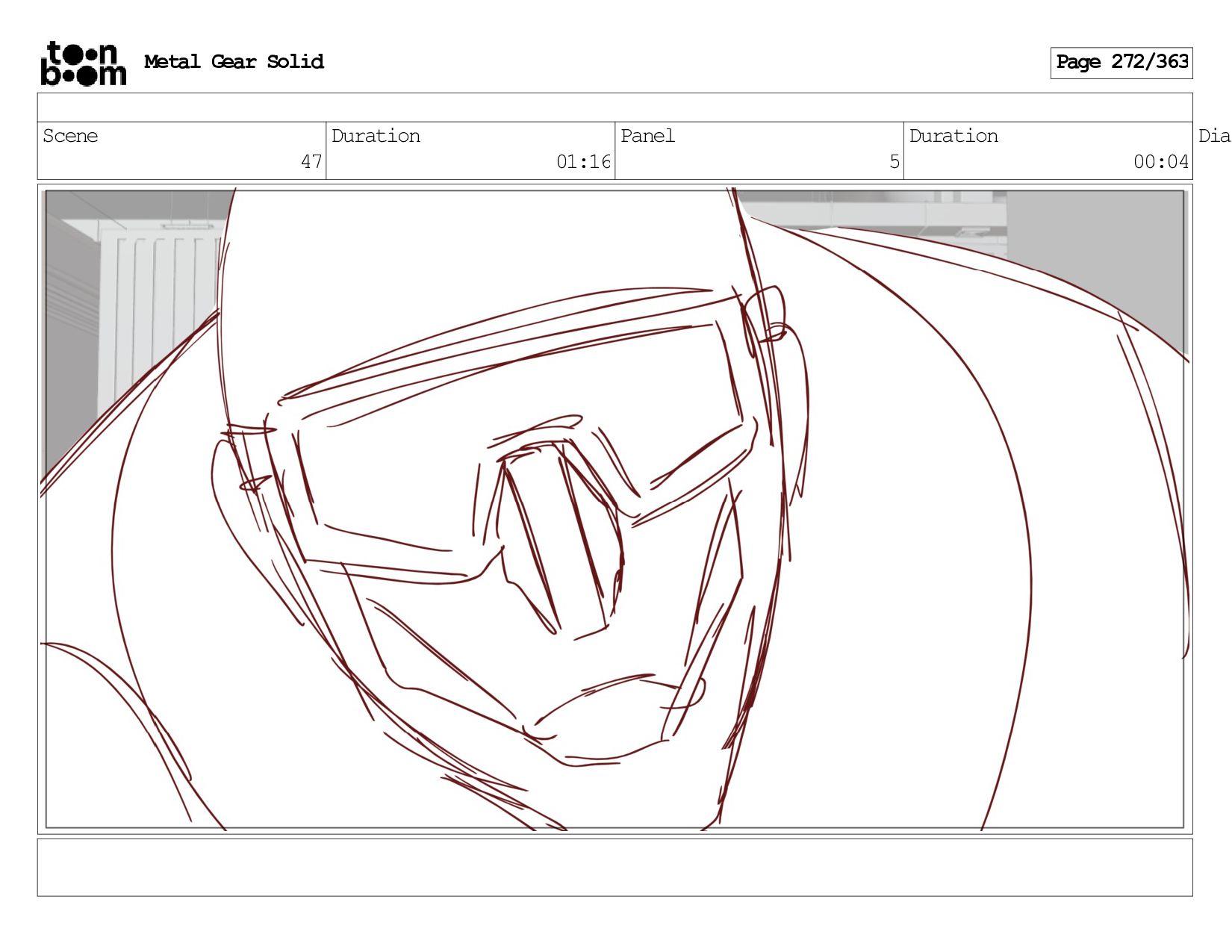Viewport: 1232px width, 952px height.
Task: Click the panel number '5'
Action: coord(895,162)
